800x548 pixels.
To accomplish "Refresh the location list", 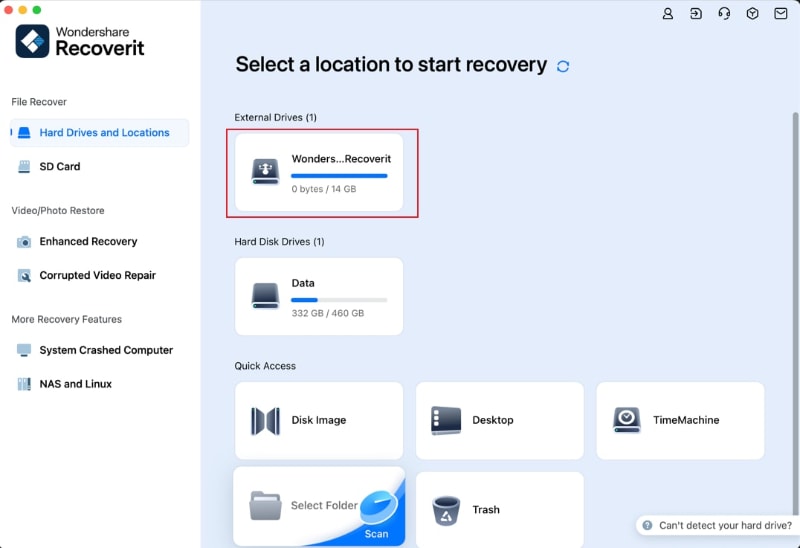I will click(563, 66).
